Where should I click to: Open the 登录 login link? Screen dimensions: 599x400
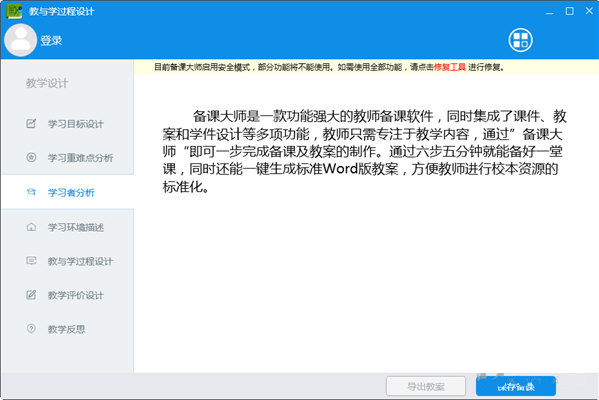point(51,40)
